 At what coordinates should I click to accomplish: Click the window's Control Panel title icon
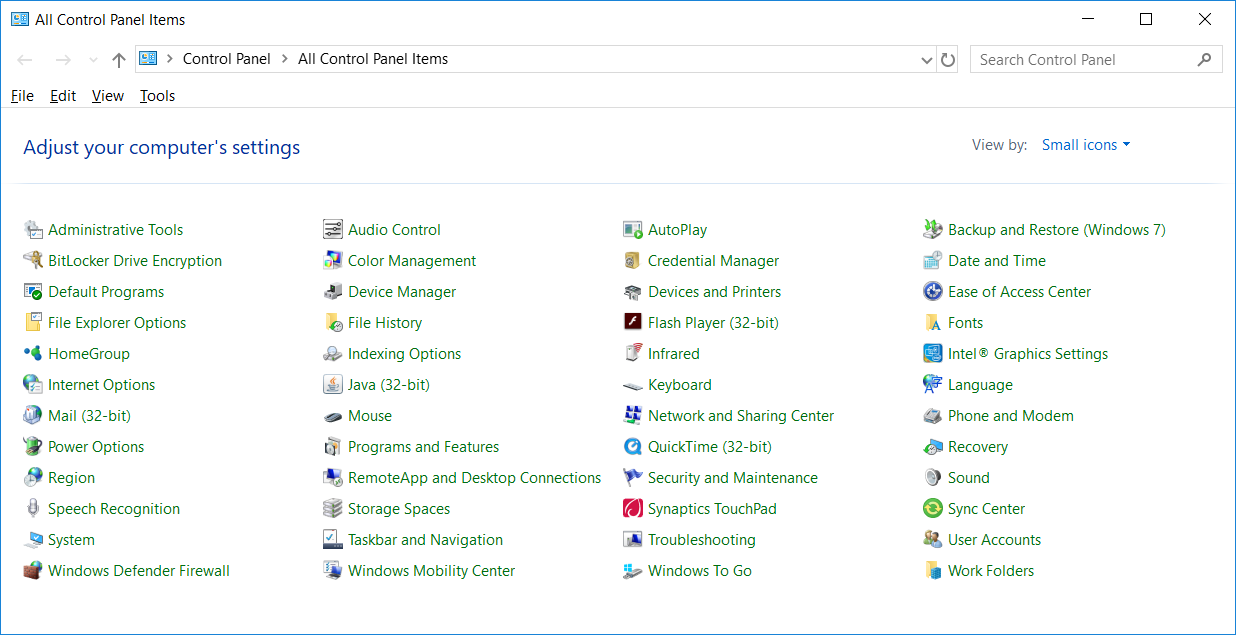[x=20, y=19]
